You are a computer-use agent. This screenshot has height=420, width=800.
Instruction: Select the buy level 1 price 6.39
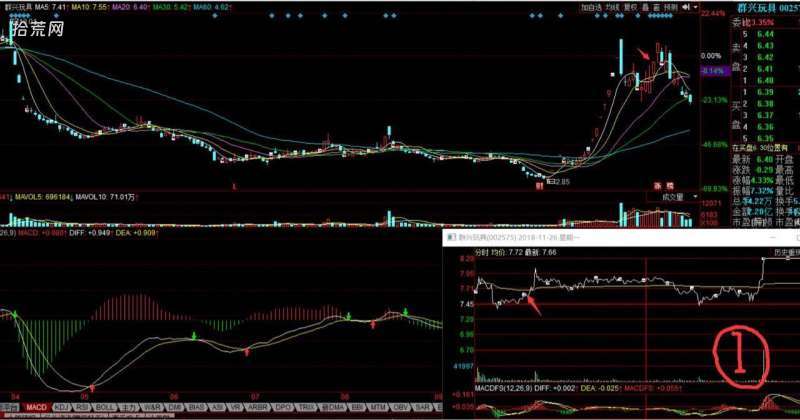765,92
